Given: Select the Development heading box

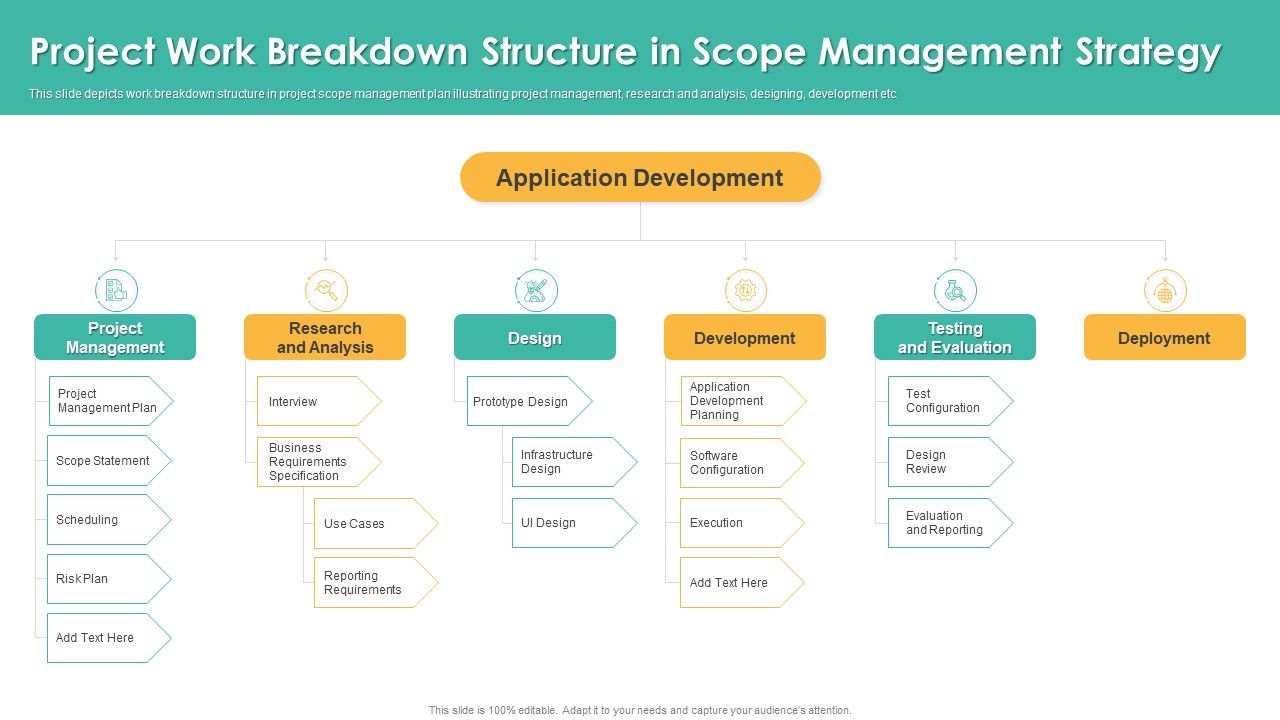Looking at the screenshot, I should [x=745, y=338].
